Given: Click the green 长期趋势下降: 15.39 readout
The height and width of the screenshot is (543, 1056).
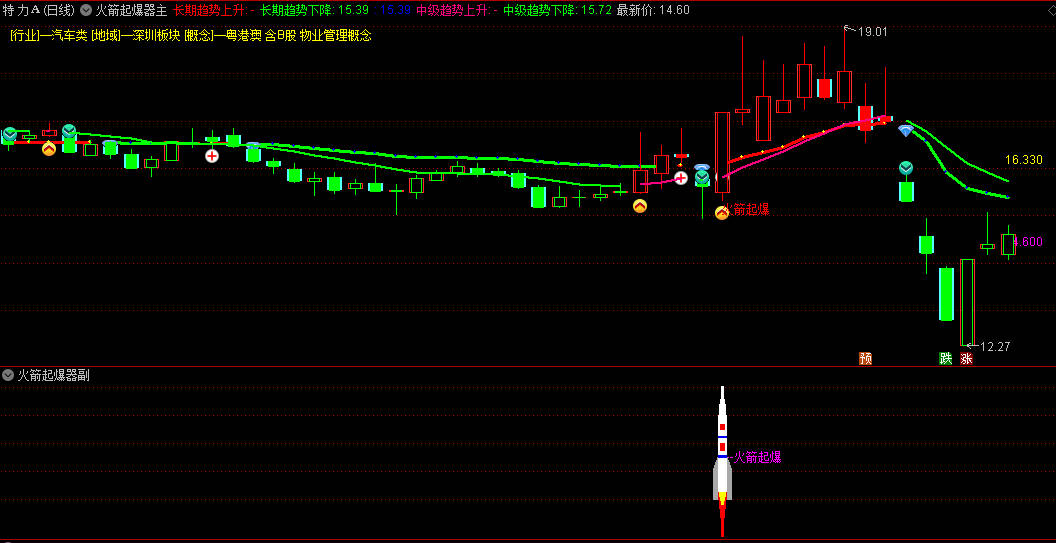Looking at the screenshot, I should (x=315, y=10).
